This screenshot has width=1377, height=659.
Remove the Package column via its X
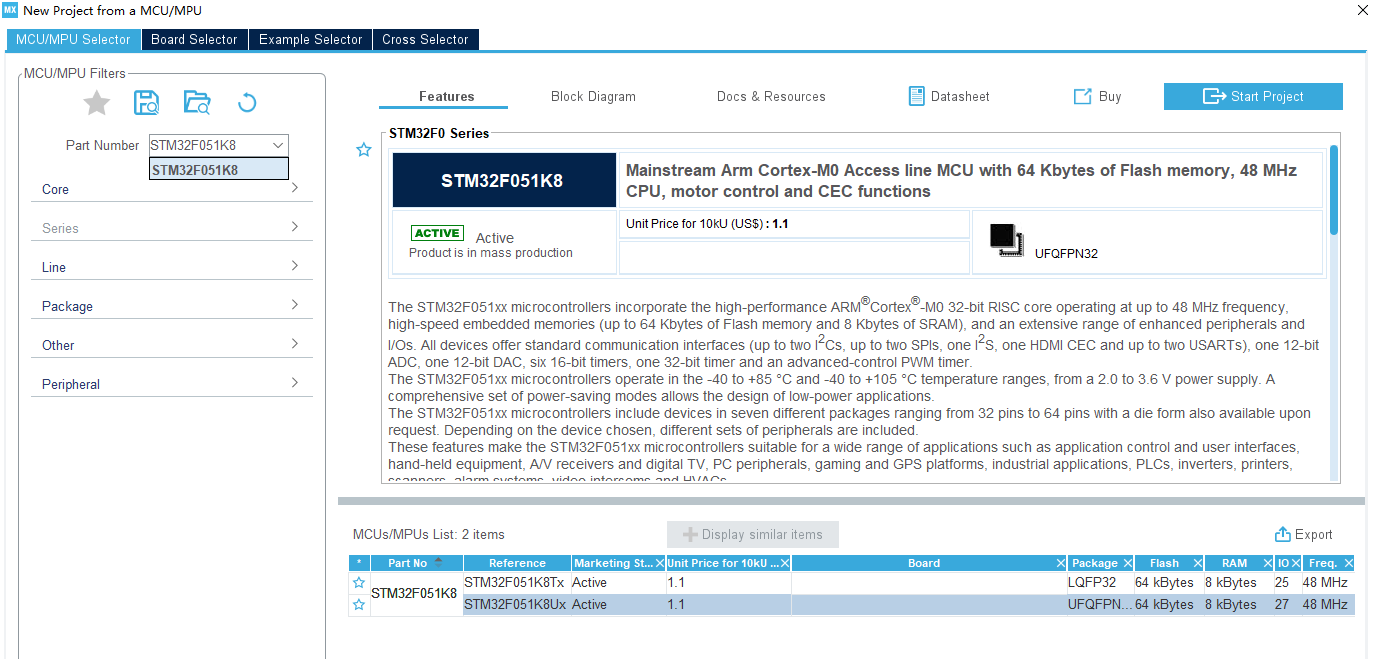coord(1127,563)
